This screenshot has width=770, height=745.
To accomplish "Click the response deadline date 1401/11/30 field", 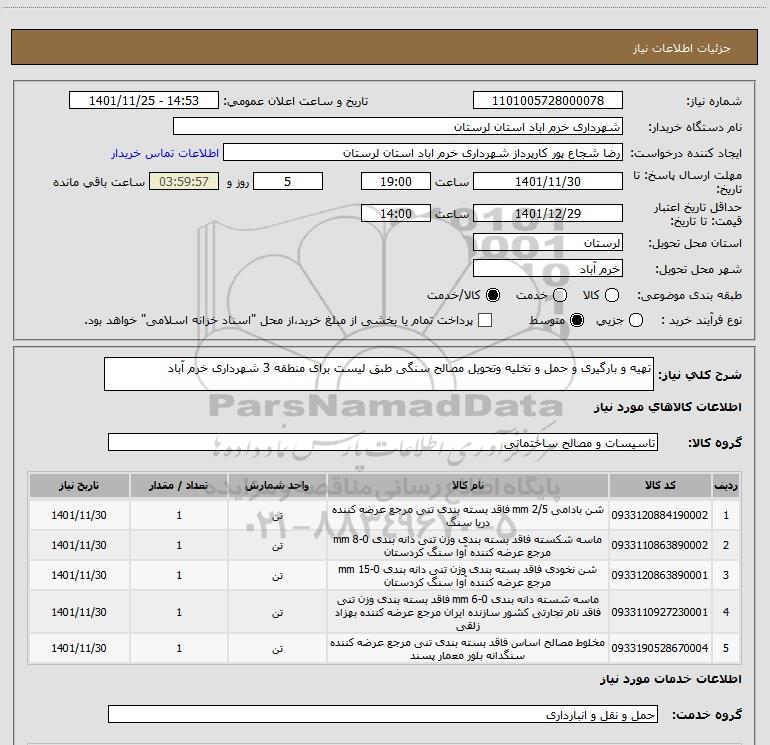I will [x=548, y=182].
